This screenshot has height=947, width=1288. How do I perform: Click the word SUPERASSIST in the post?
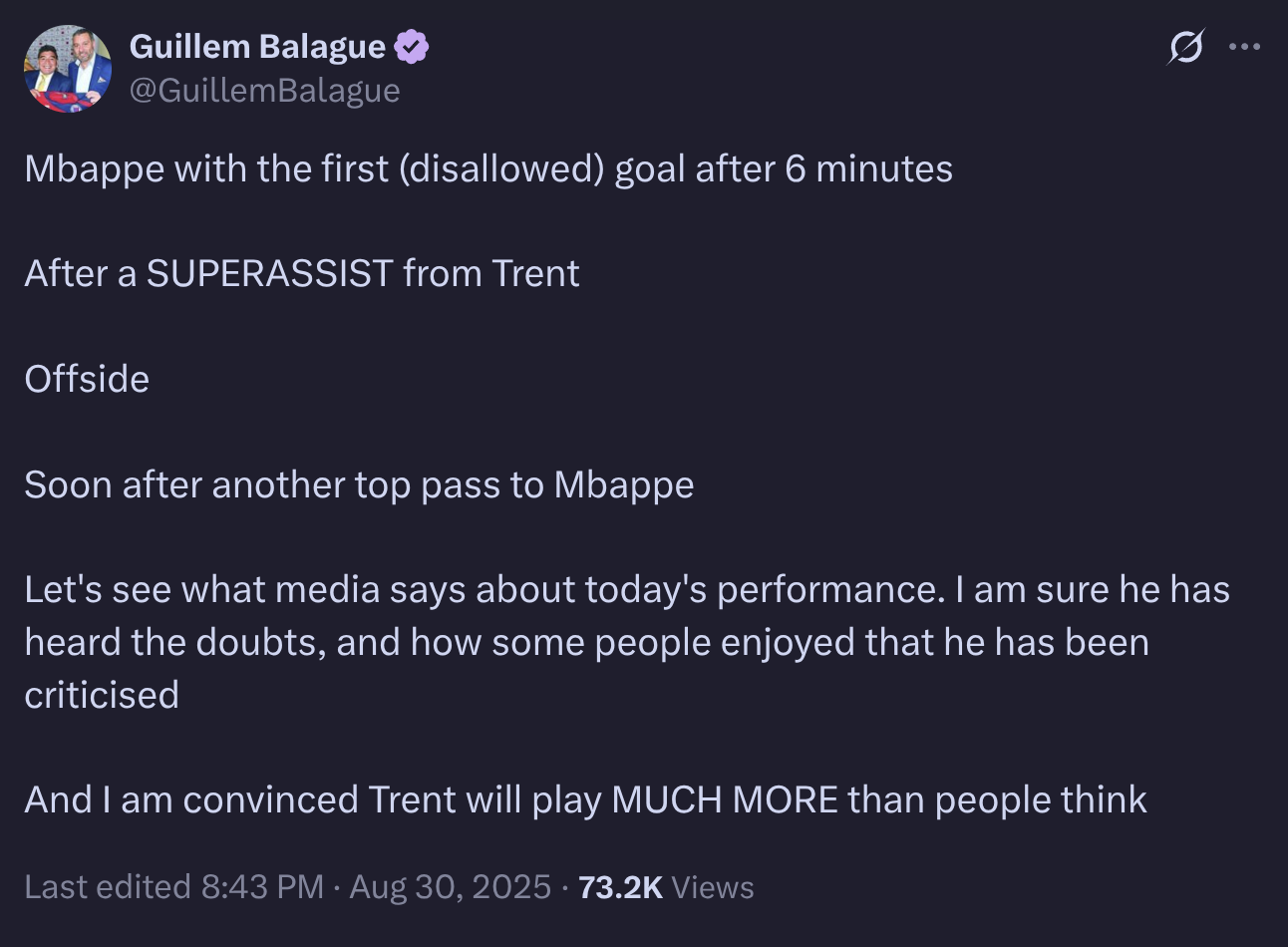point(270,273)
